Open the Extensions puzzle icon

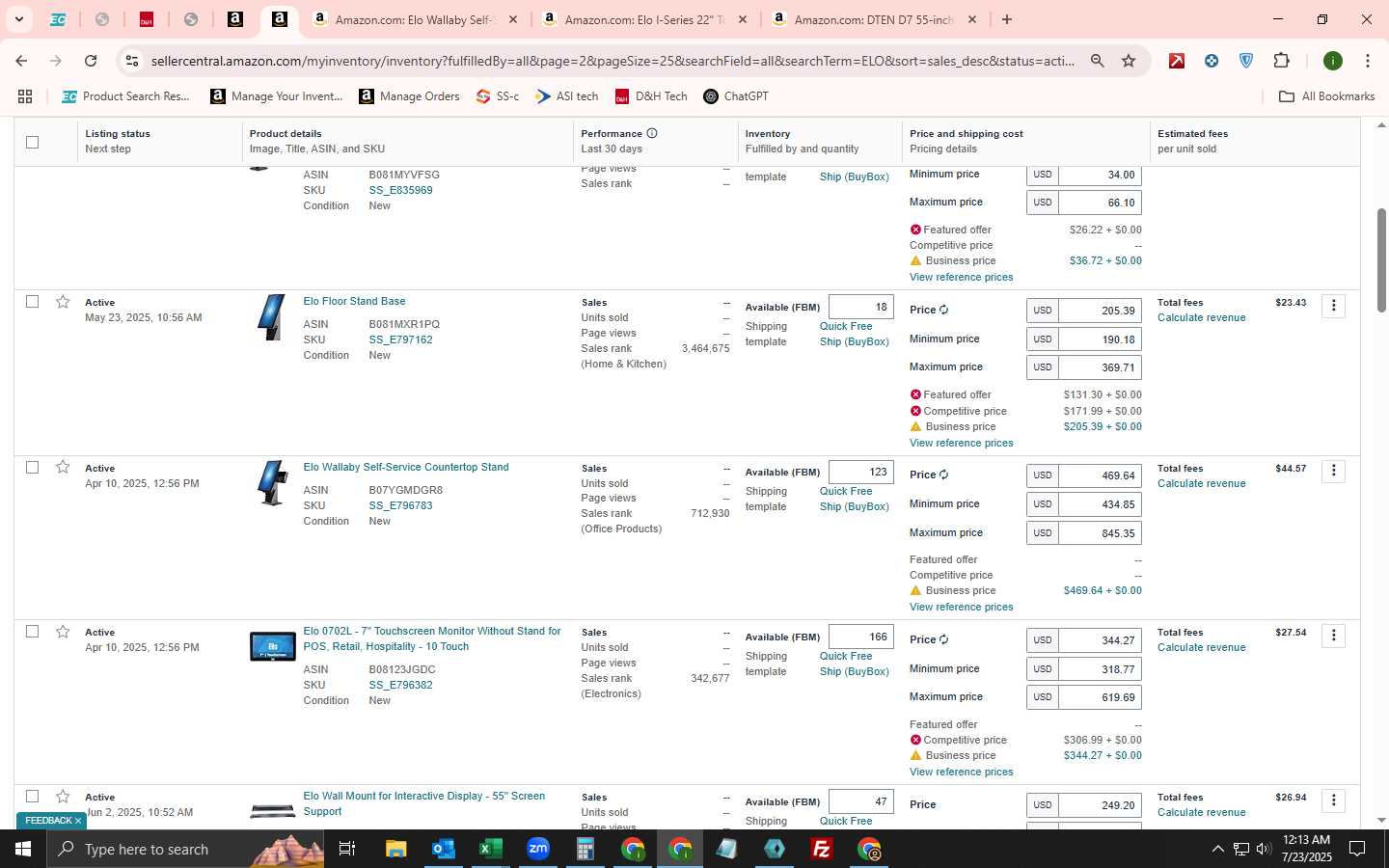1281,61
